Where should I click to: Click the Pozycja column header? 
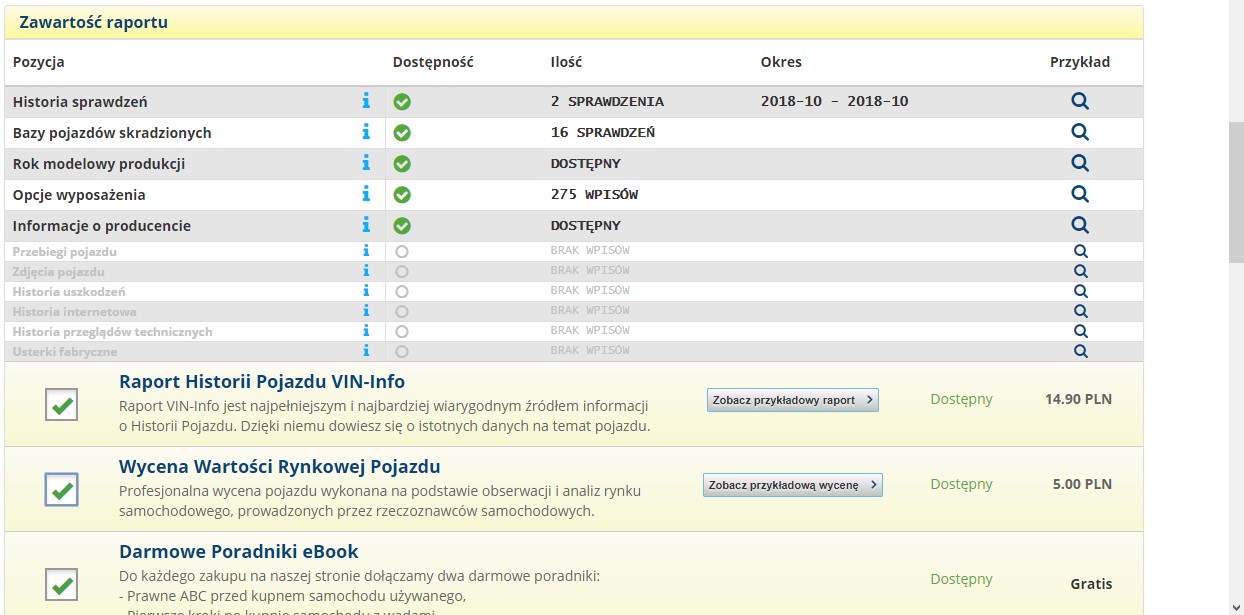39,62
